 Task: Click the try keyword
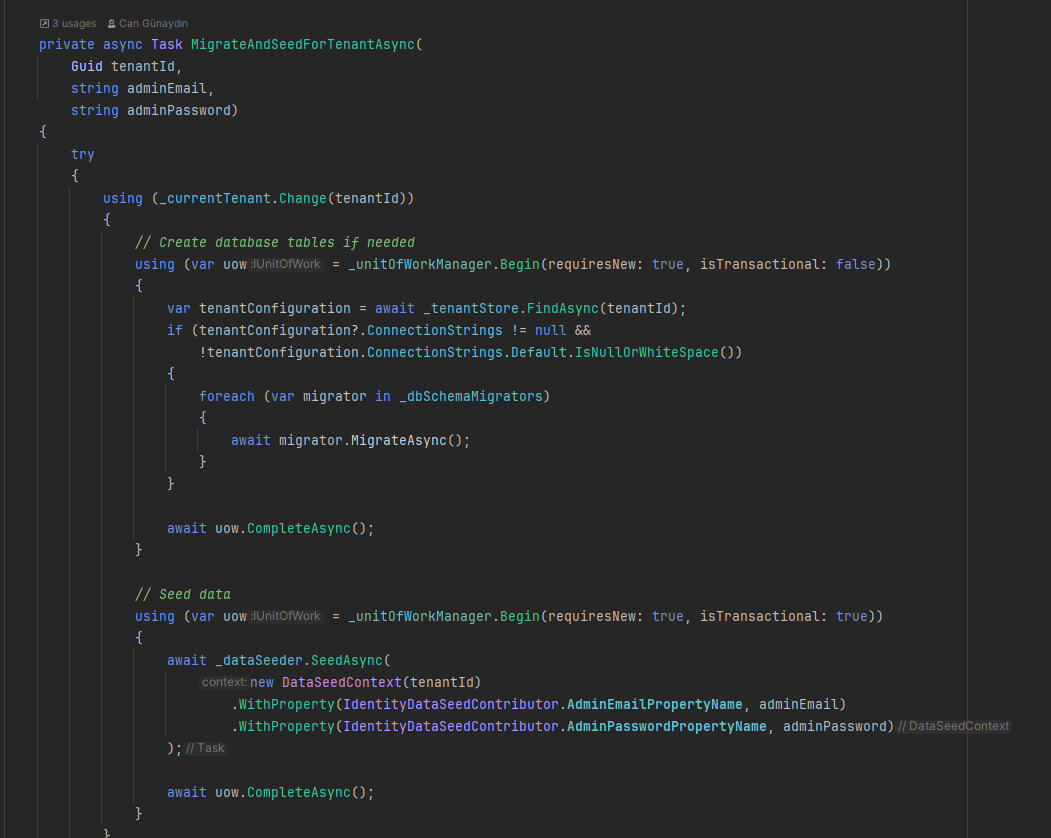(x=82, y=154)
